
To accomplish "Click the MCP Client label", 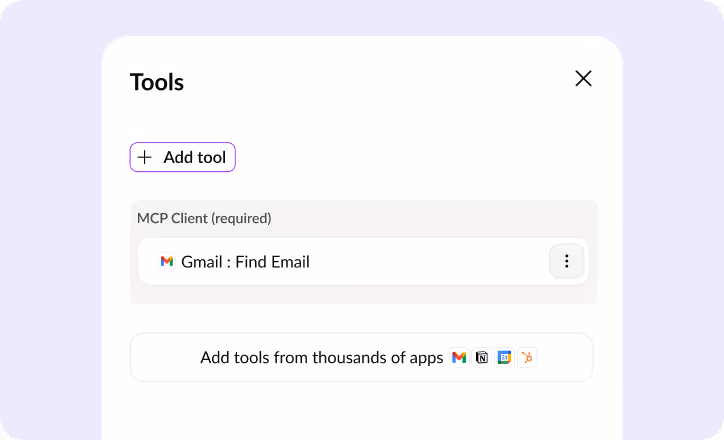I will pos(172,218).
